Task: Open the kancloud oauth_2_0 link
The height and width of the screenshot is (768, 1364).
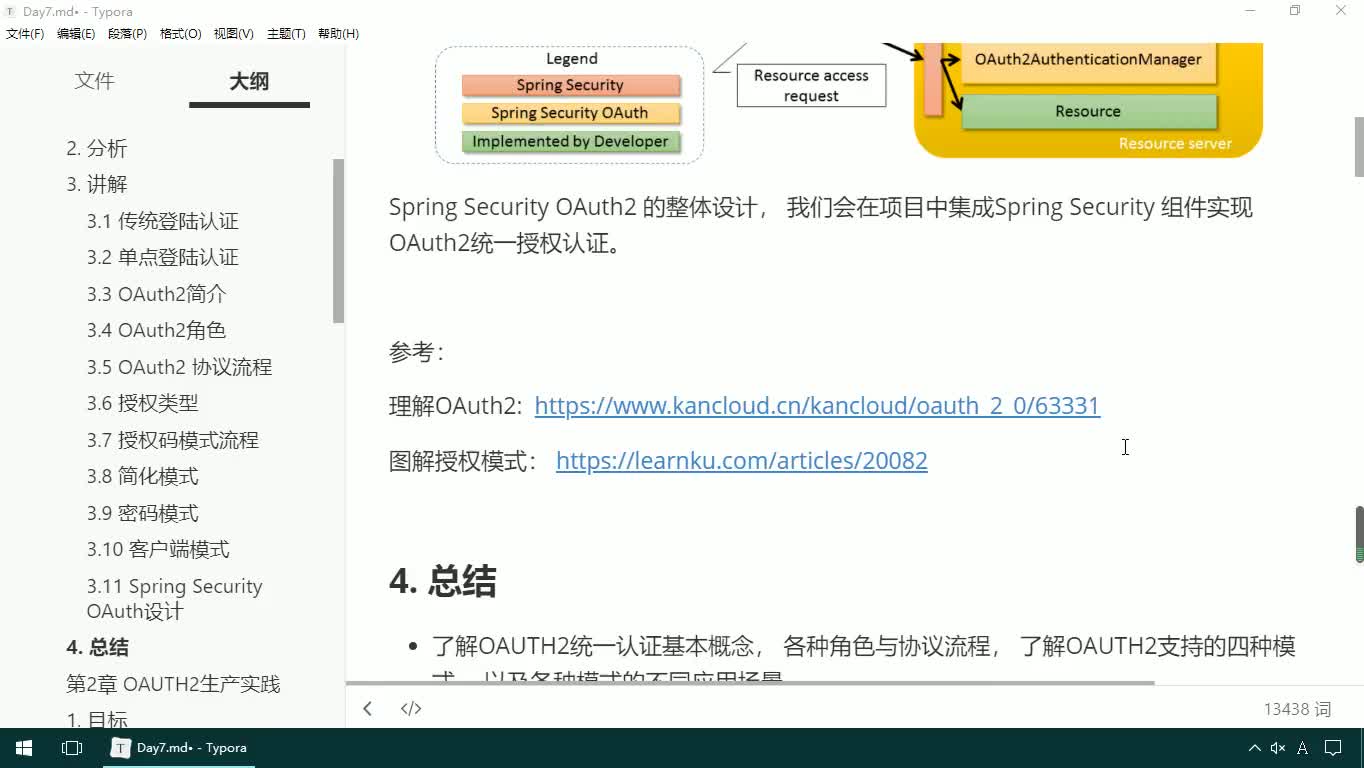Action: (x=817, y=405)
